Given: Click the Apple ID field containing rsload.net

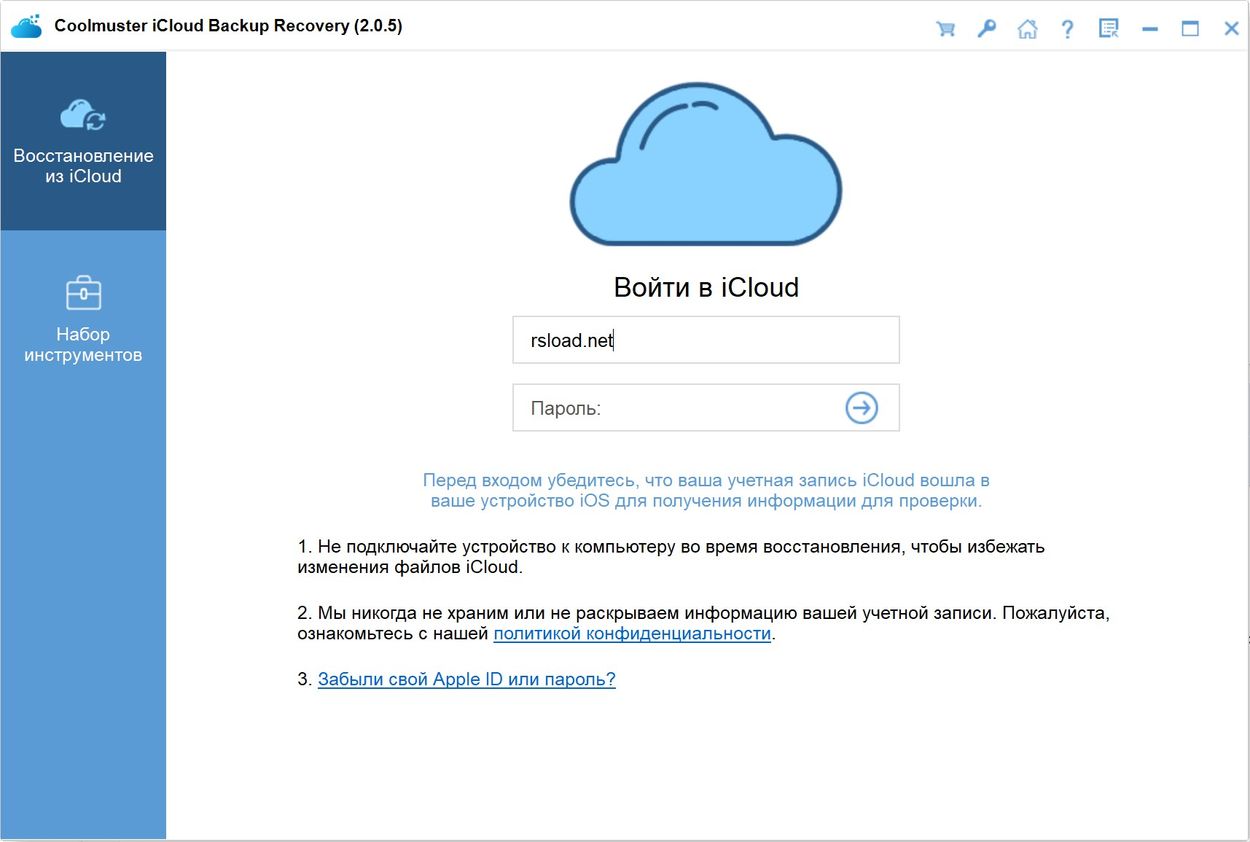Looking at the screenshot, I should click(705, 339).
